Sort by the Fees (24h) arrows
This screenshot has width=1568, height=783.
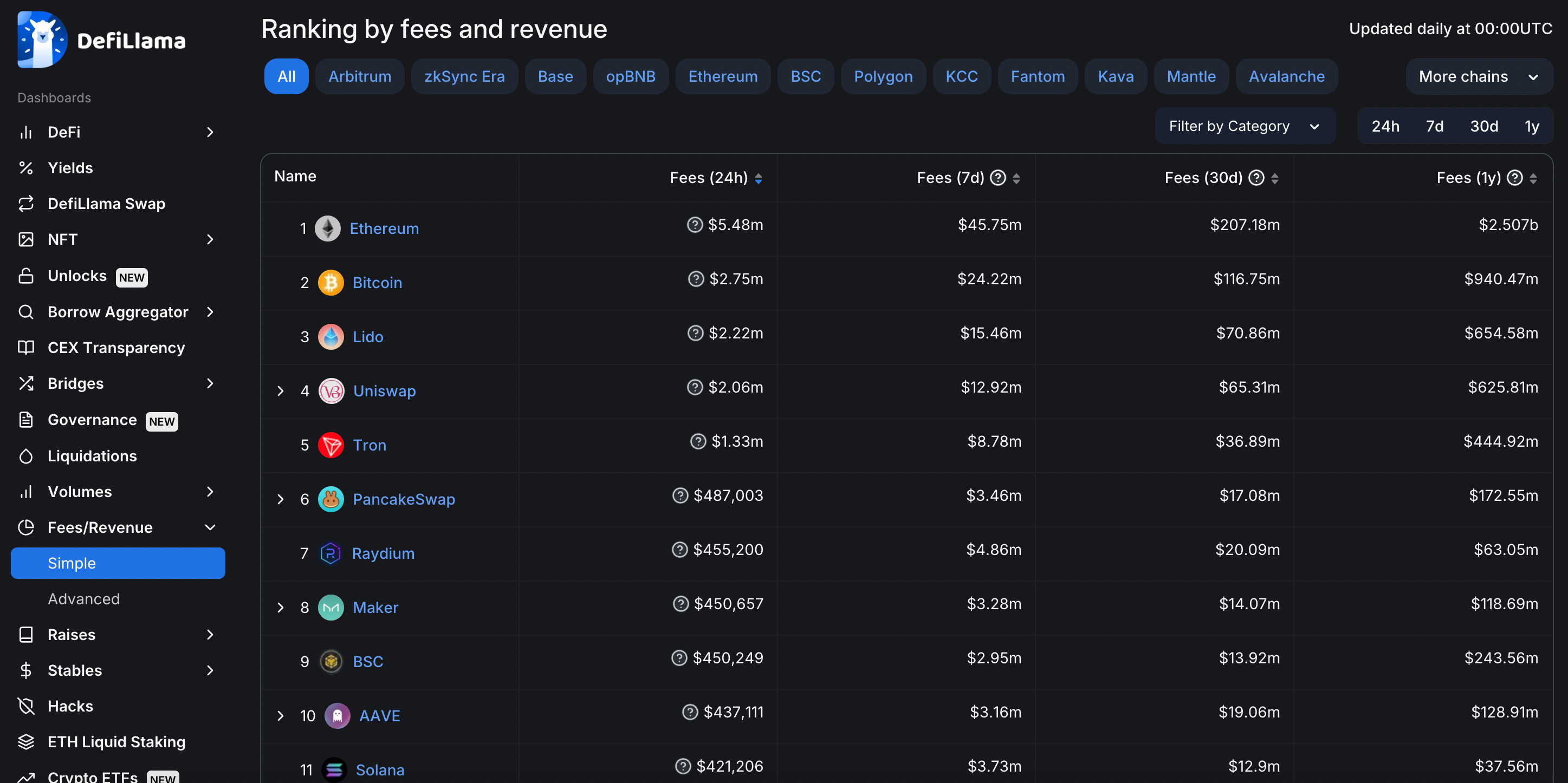[759, 178]
